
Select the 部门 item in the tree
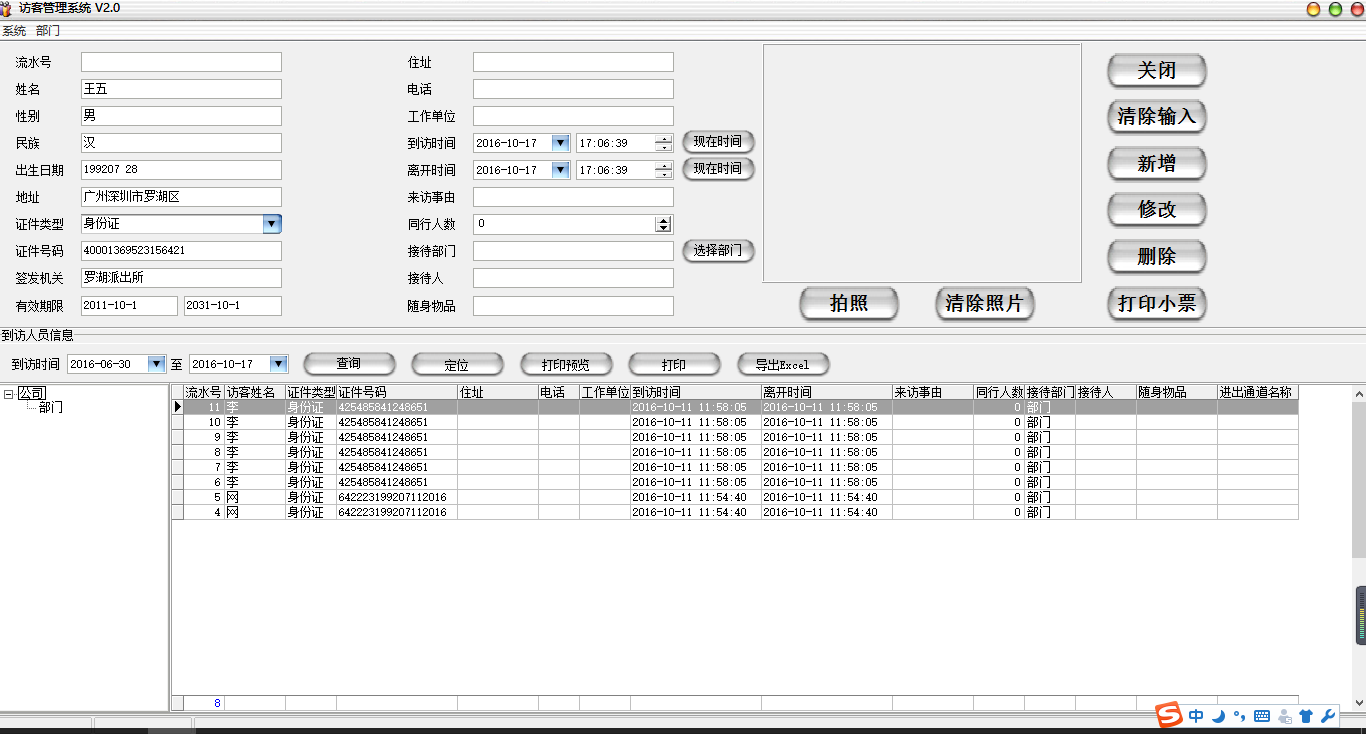tap(51, 408)
